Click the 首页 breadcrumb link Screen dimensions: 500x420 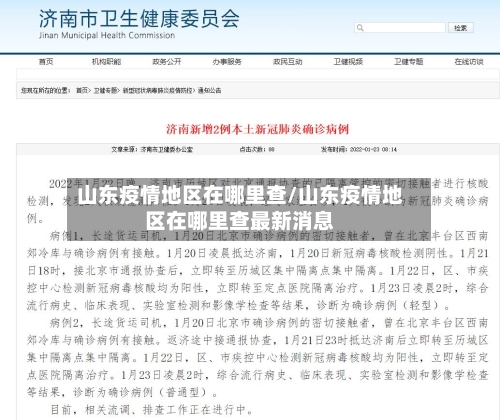[82, 90]
